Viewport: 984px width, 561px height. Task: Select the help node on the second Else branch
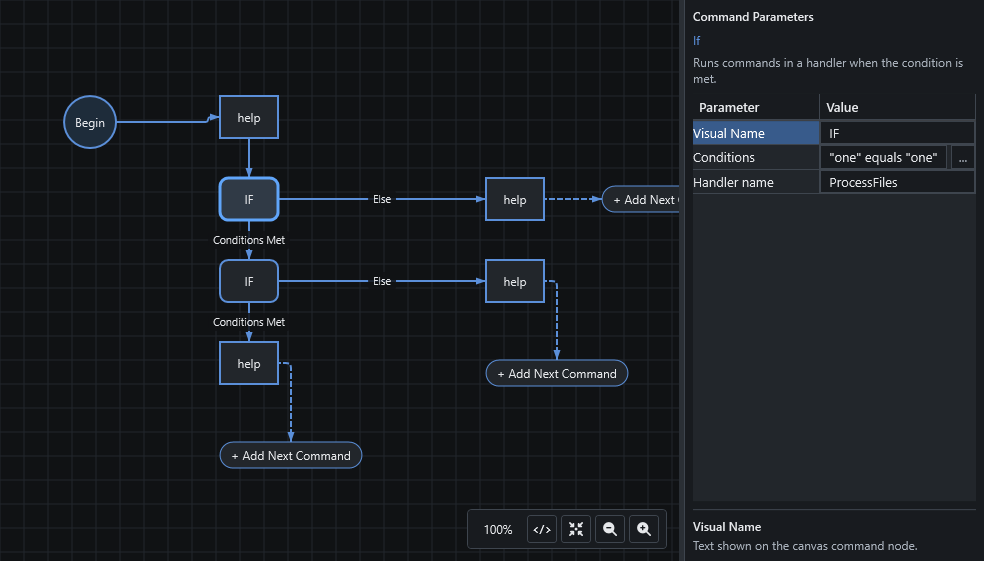515,281
